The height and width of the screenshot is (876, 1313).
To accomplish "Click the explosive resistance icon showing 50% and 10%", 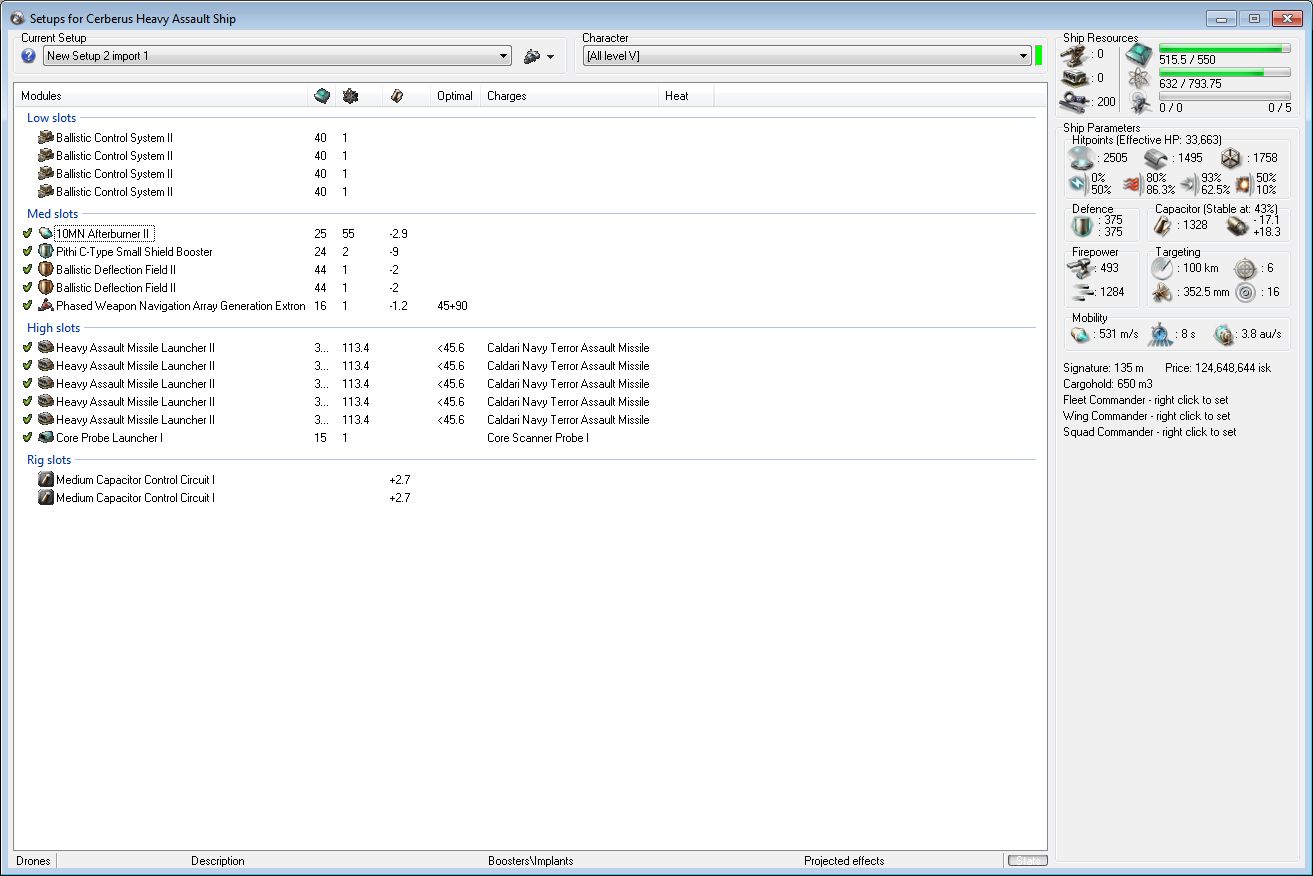I will pos(1244,184).
